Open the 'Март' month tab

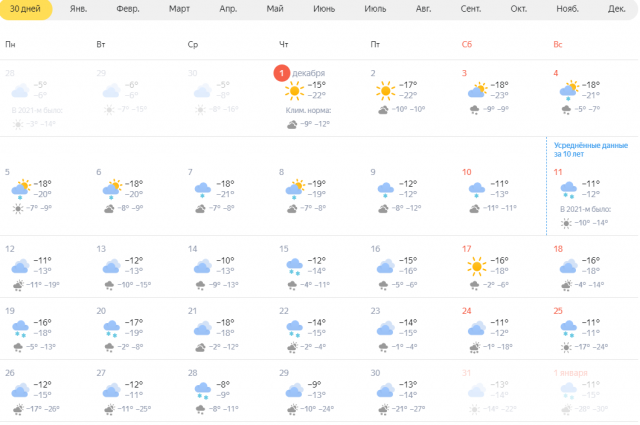tap(179, 9)
